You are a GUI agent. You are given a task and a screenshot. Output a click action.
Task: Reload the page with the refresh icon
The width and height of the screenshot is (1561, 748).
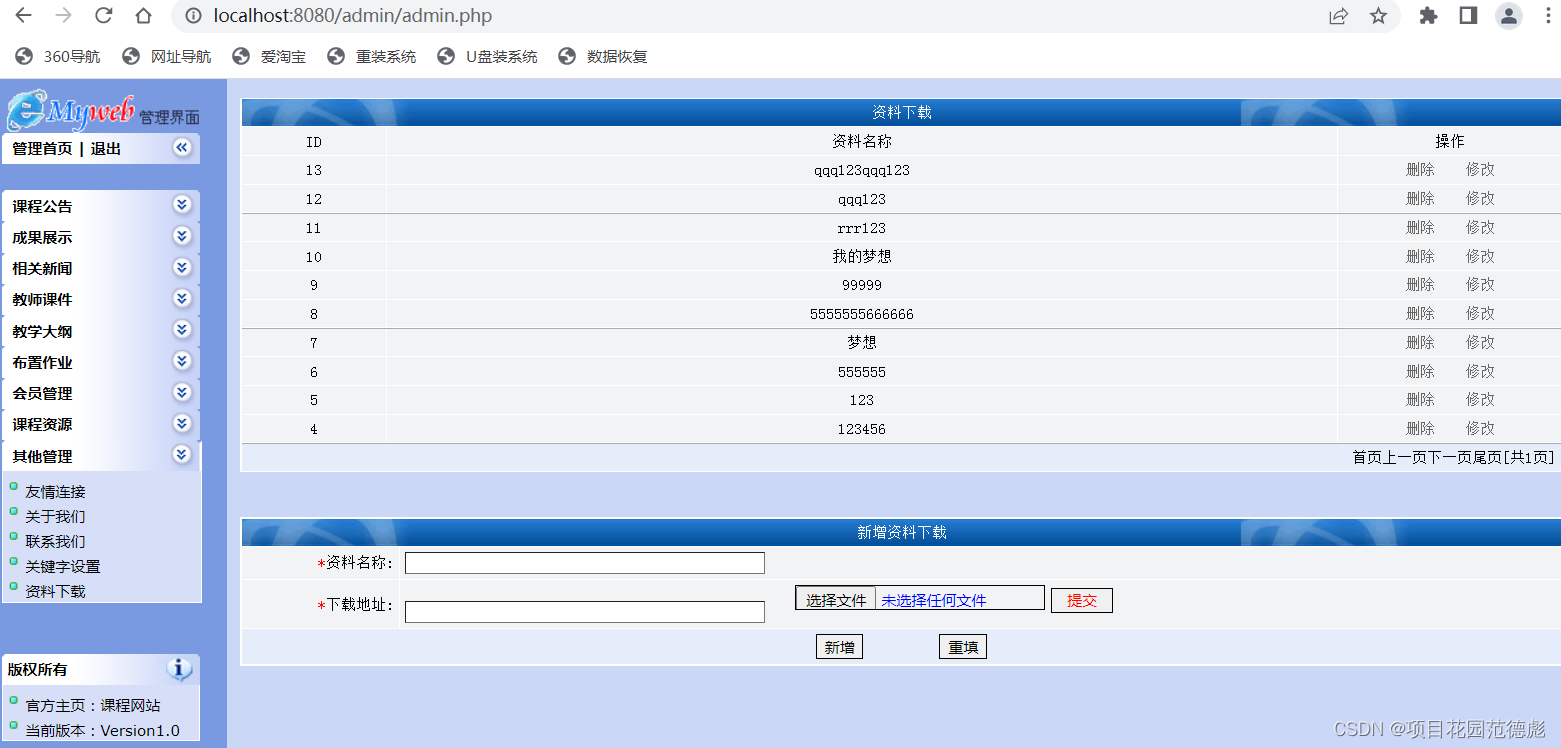pos(104,16)
